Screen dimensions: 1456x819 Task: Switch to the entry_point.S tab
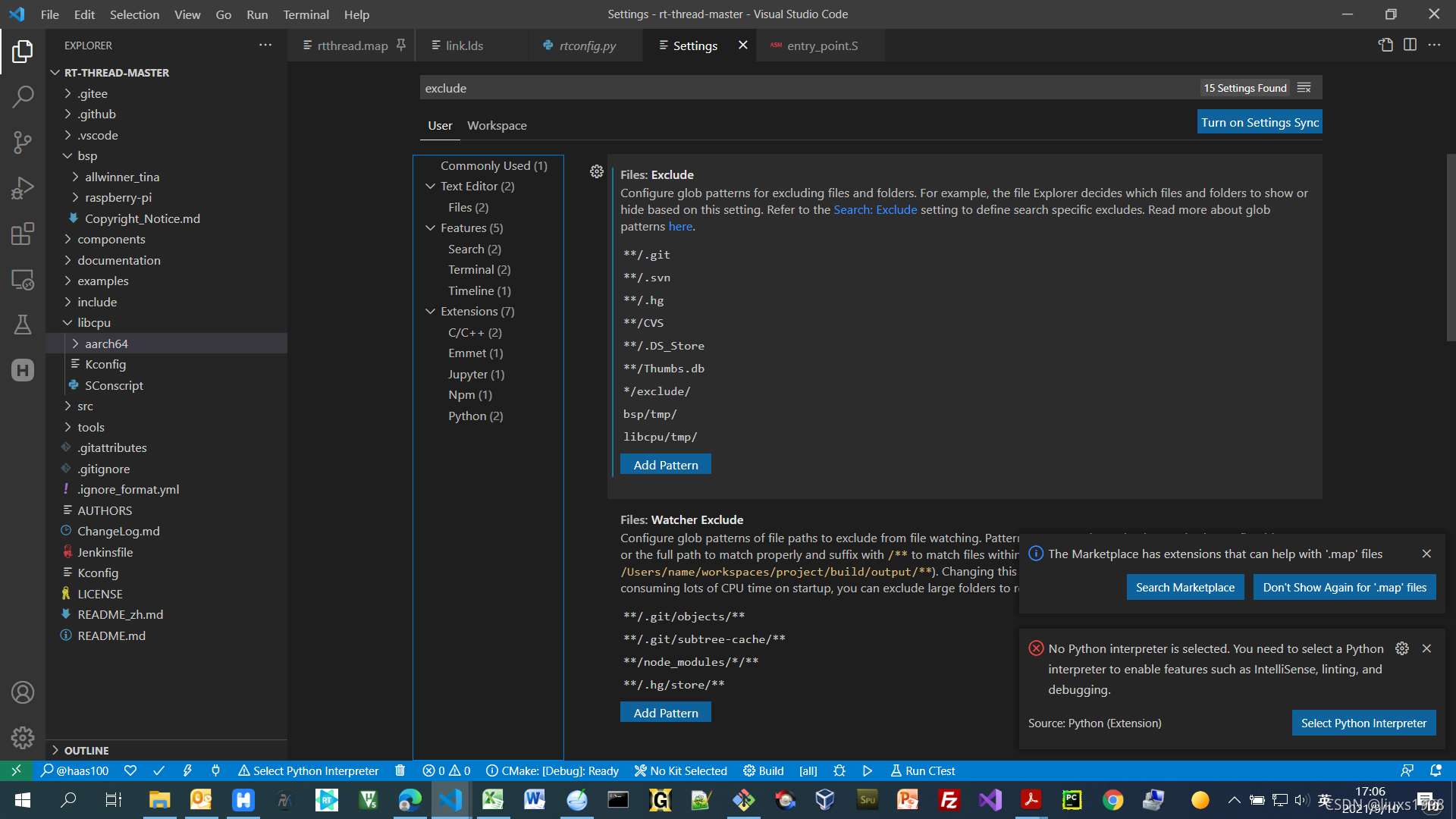822,45
